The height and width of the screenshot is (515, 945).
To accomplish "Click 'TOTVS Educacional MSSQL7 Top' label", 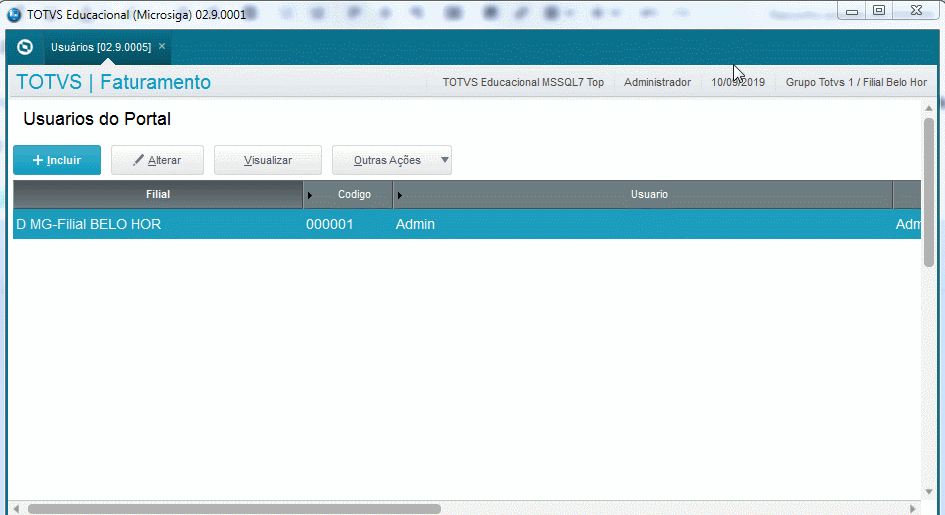I will 523,83.
